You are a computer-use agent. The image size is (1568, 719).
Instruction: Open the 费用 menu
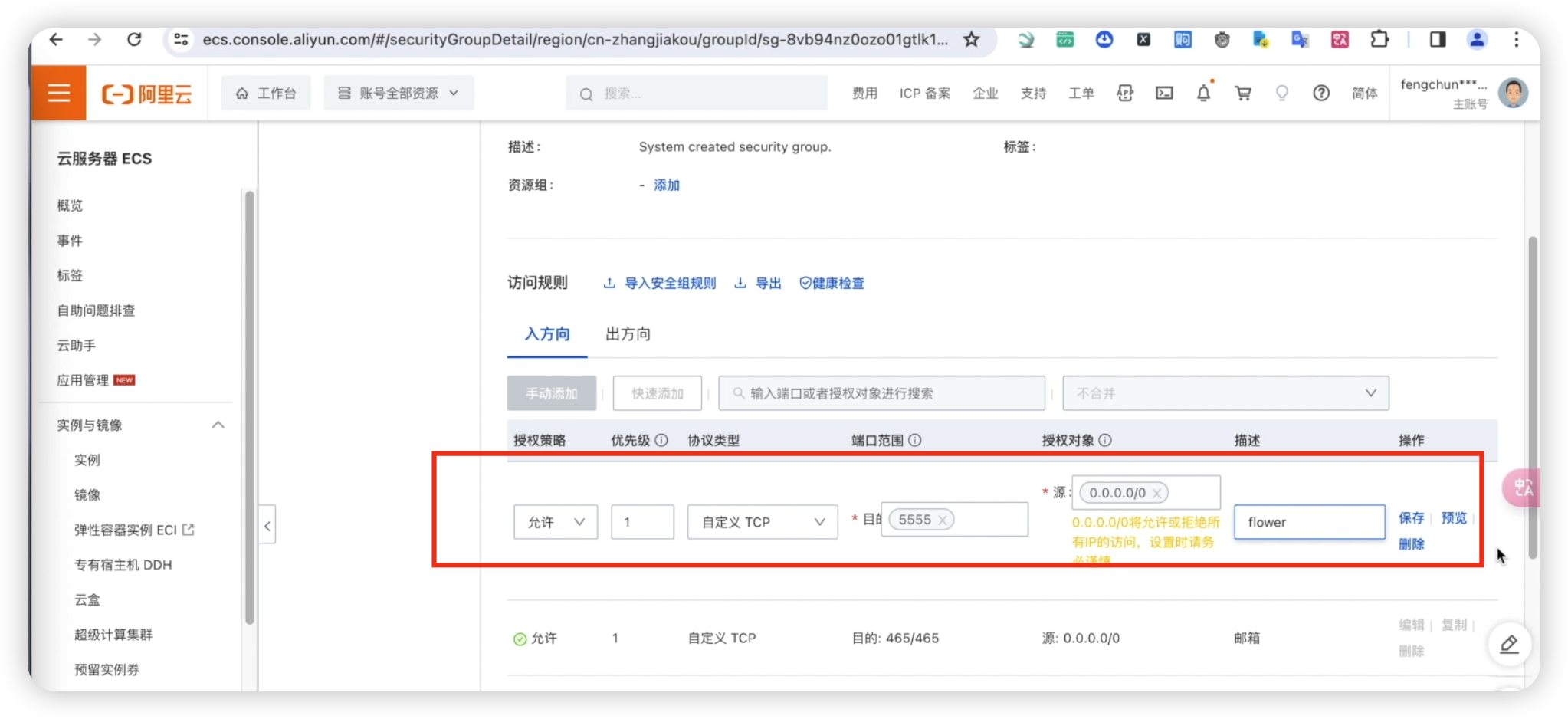coord(864,94)
